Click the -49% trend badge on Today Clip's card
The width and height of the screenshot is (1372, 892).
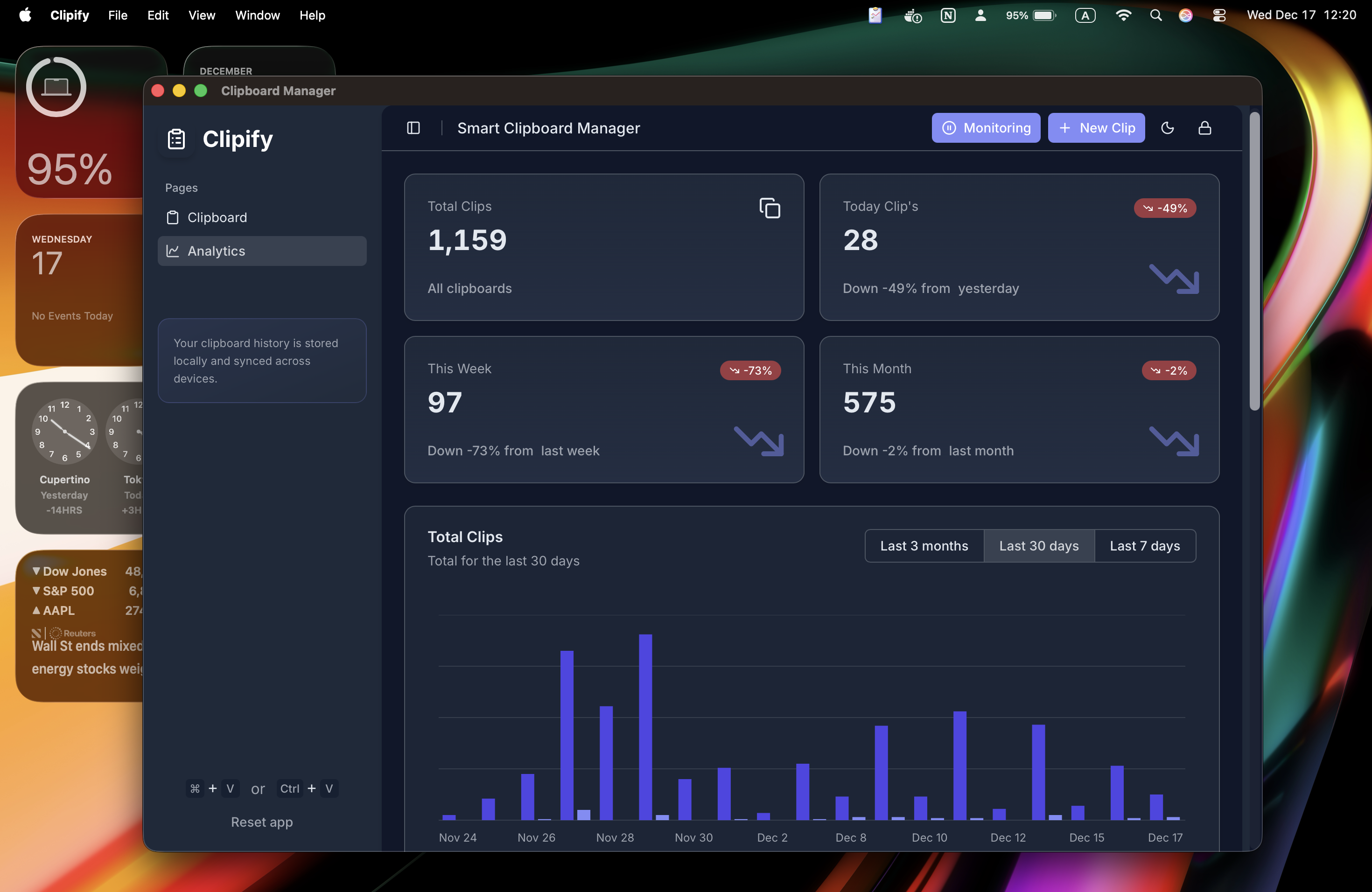[x=1165, y=208]
